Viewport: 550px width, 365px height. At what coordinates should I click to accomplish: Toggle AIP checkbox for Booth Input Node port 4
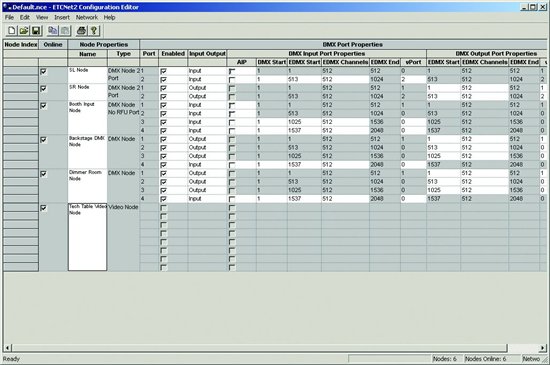232,131
